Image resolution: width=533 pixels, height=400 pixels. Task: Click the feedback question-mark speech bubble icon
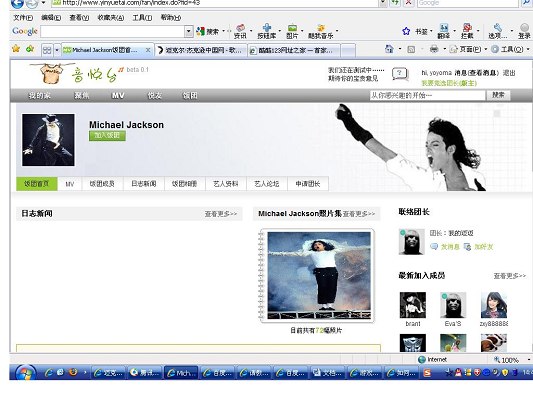point(400,73)
